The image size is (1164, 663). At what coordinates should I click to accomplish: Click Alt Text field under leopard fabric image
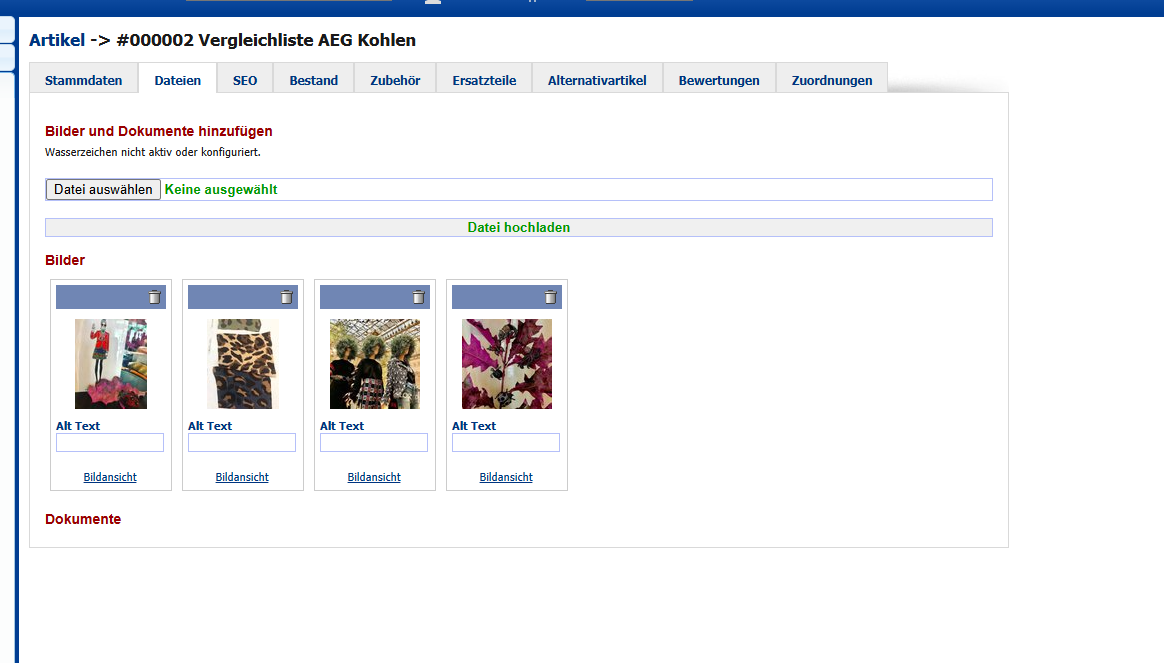point(242,442)
